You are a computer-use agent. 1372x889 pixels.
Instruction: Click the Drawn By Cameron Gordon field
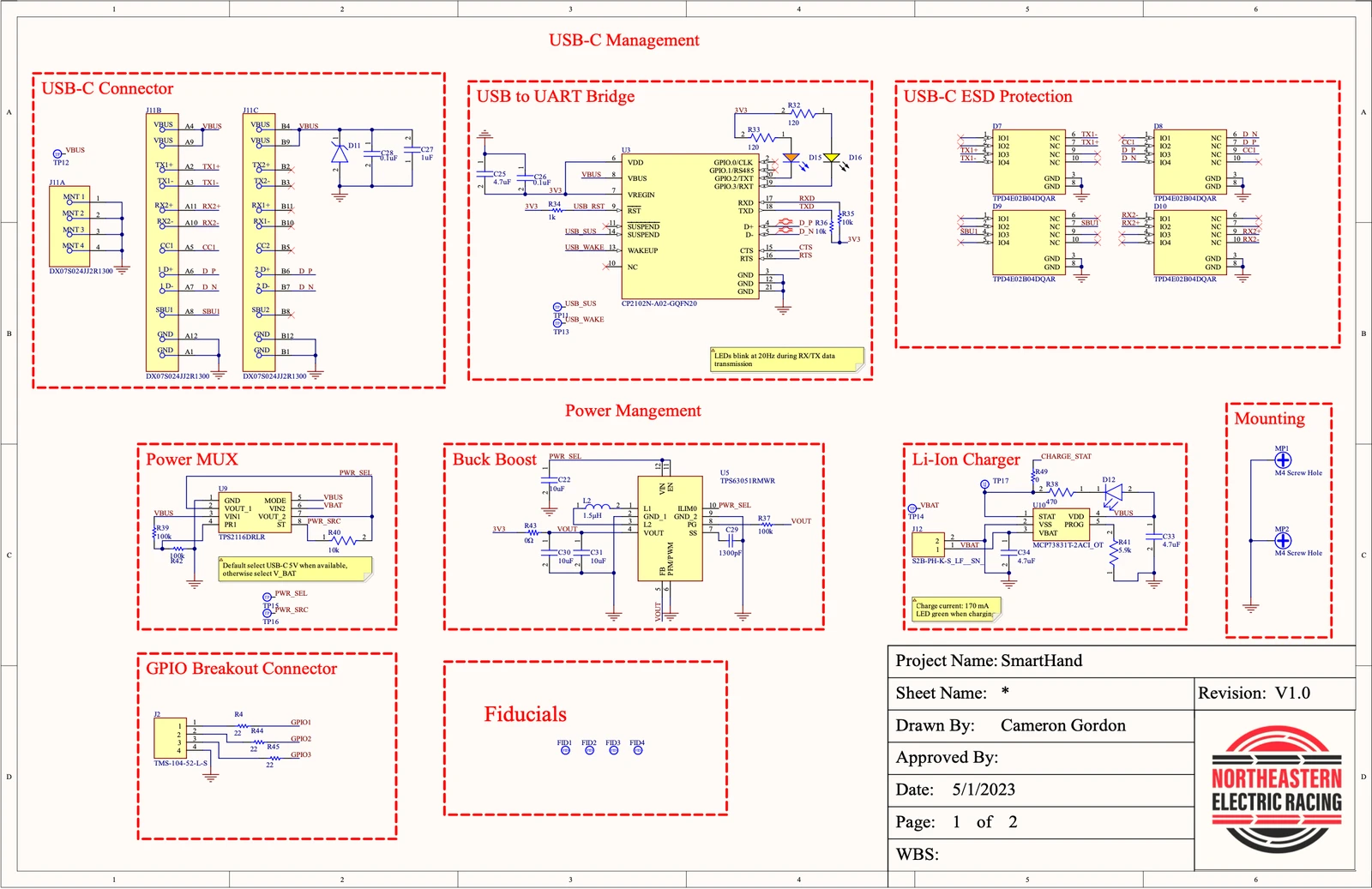coord(1041,726)
